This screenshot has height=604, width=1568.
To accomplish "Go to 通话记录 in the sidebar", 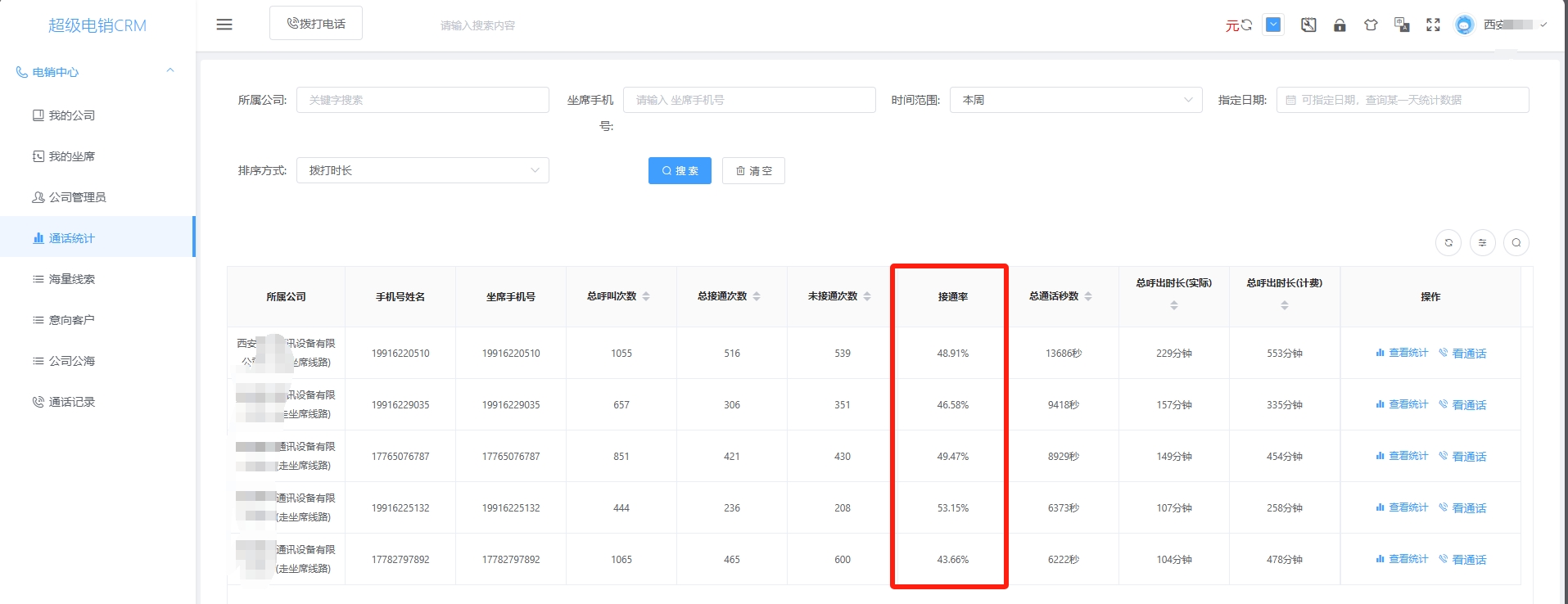I will [x=72, y=402].
